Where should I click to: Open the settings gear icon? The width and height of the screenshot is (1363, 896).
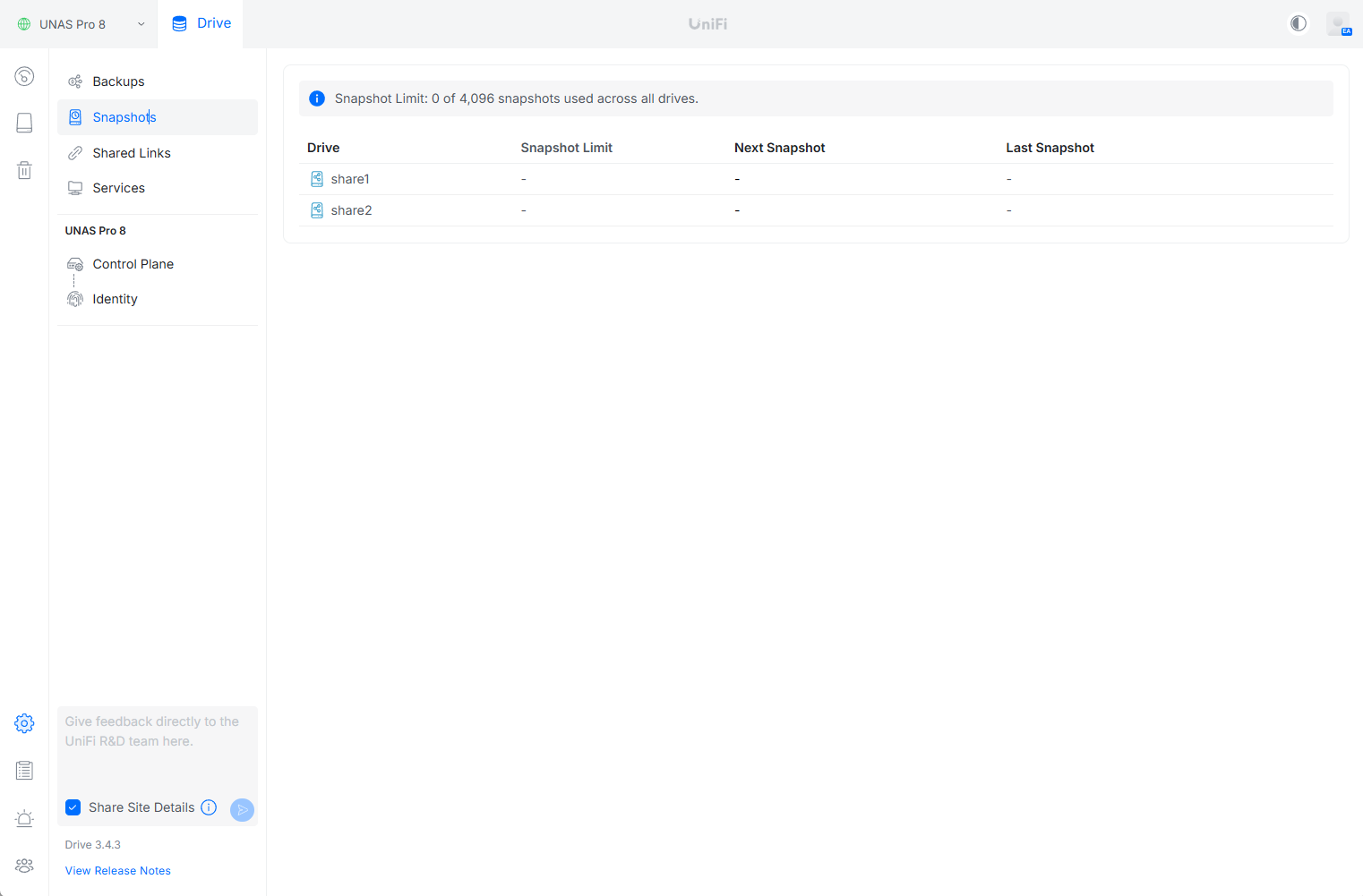coord(24,723)
